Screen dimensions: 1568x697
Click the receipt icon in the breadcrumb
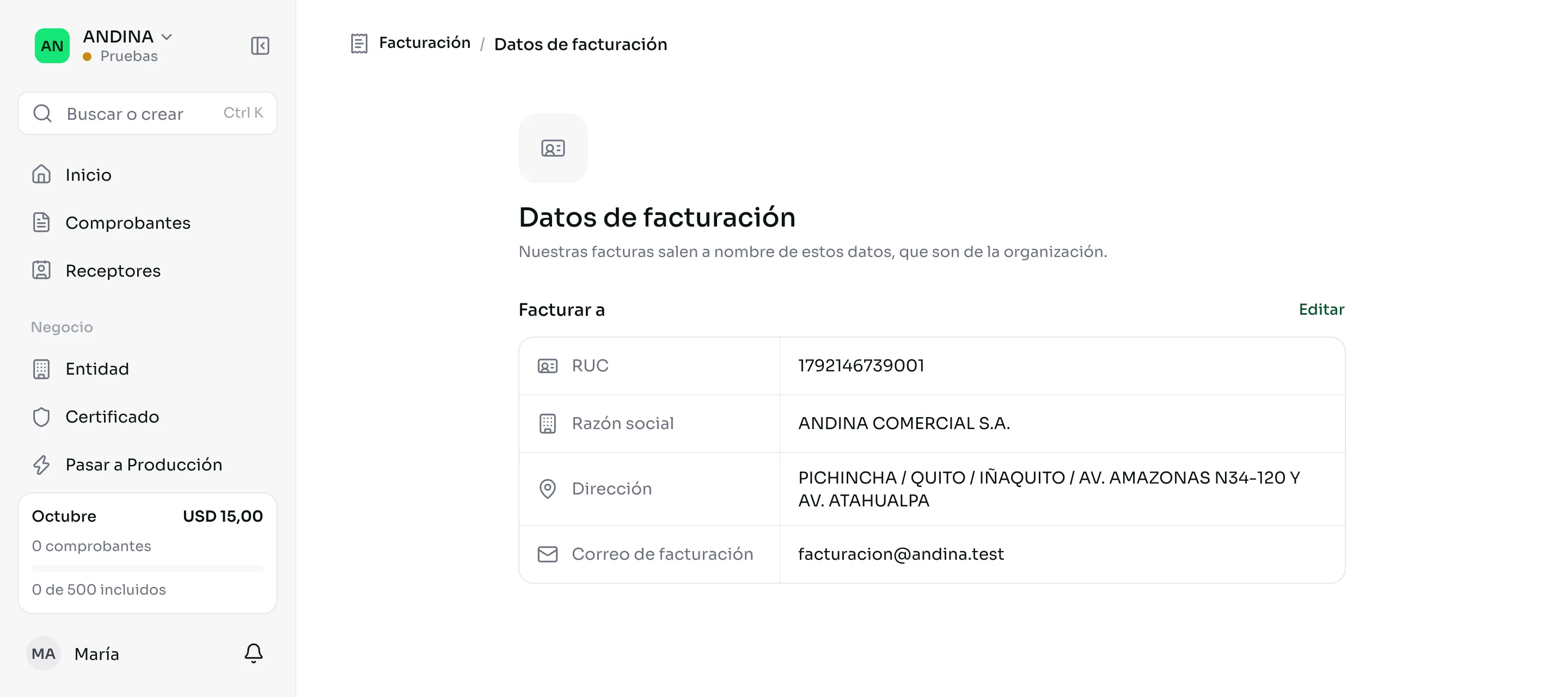(x=359, y=44)
